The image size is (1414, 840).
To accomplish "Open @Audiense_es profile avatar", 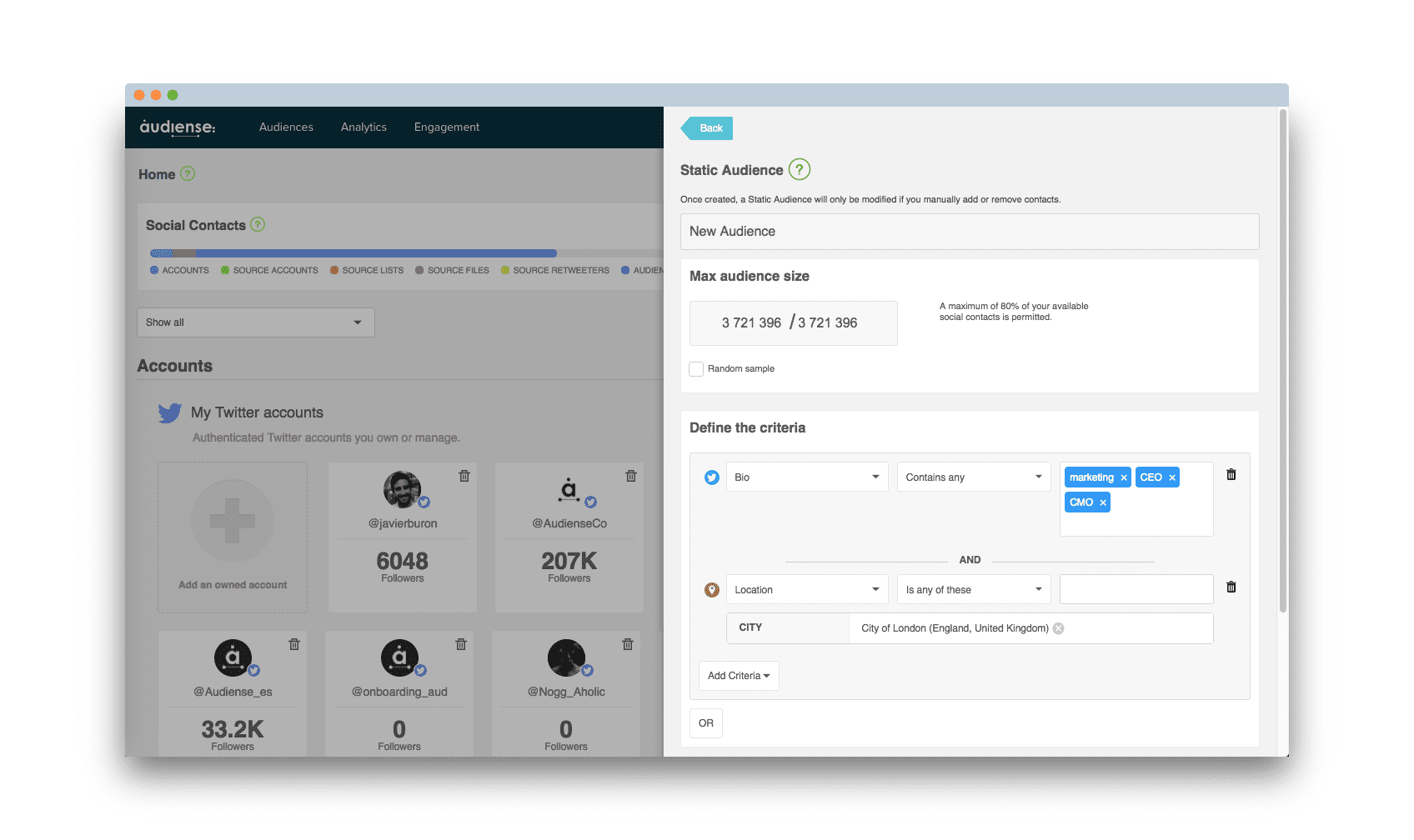I will (x=233, y=658).
